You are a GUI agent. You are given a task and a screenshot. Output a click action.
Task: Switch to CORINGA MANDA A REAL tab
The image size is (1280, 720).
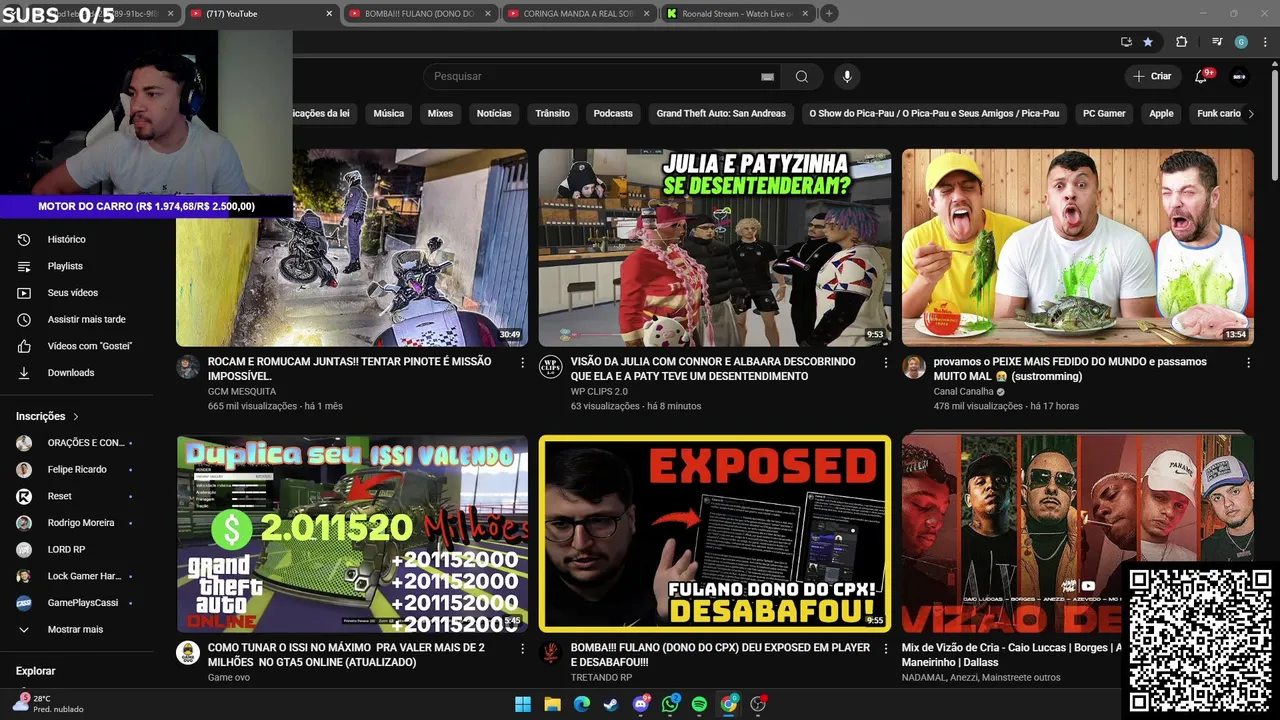click(x=577, y=14)
